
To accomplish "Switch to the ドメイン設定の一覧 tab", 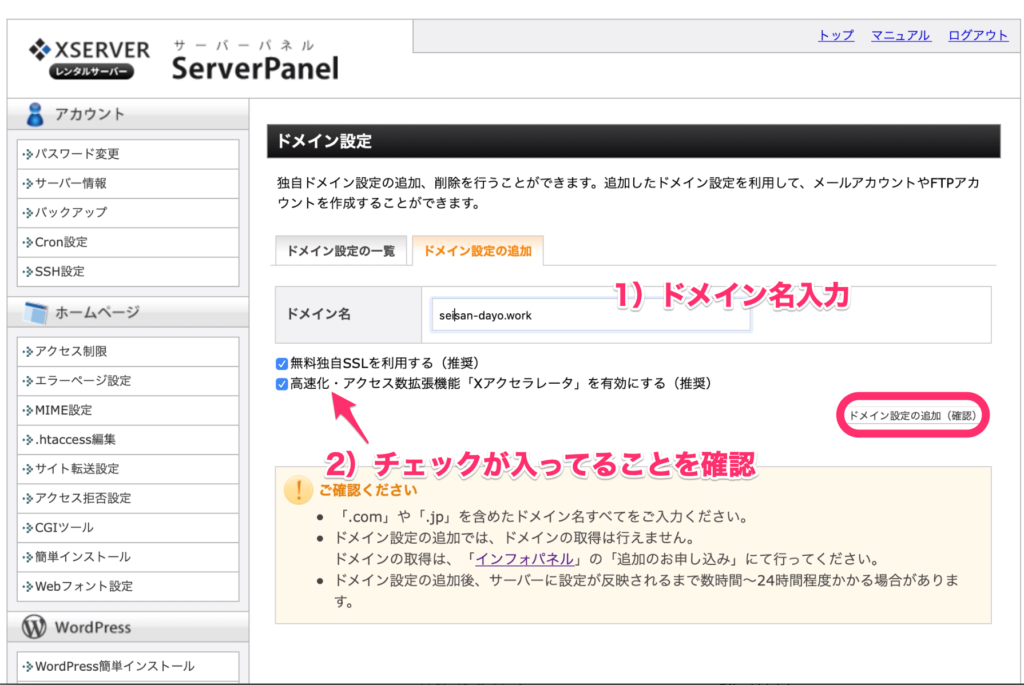I will coord(340,253).
